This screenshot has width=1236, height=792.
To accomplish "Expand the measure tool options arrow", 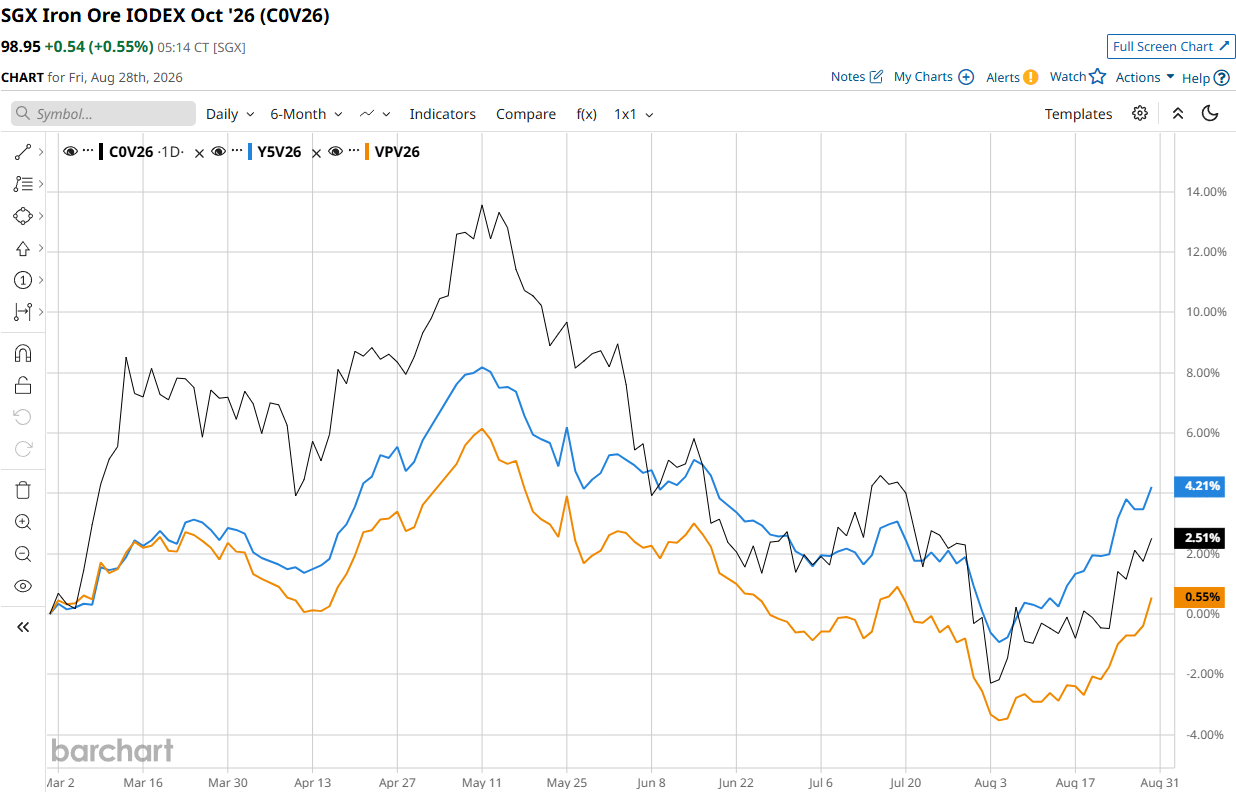I will pos(41,312).
